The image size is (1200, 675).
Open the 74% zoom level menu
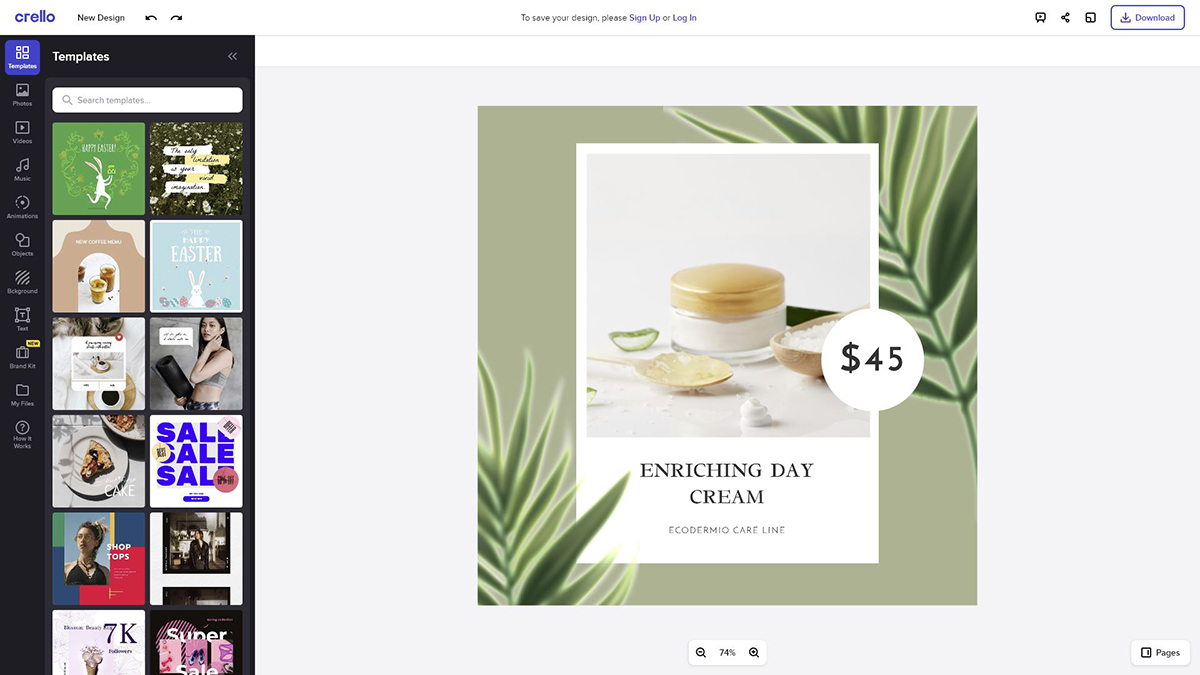[x=727, y=653]
